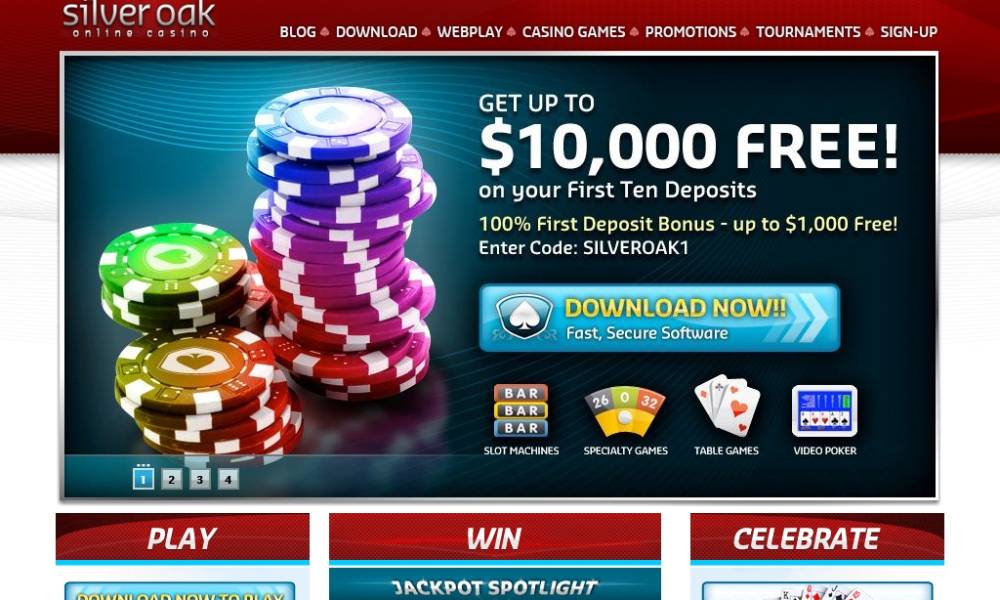
Task: Click the Jackpot Spotlight panel header
Action: pos(495,585)
